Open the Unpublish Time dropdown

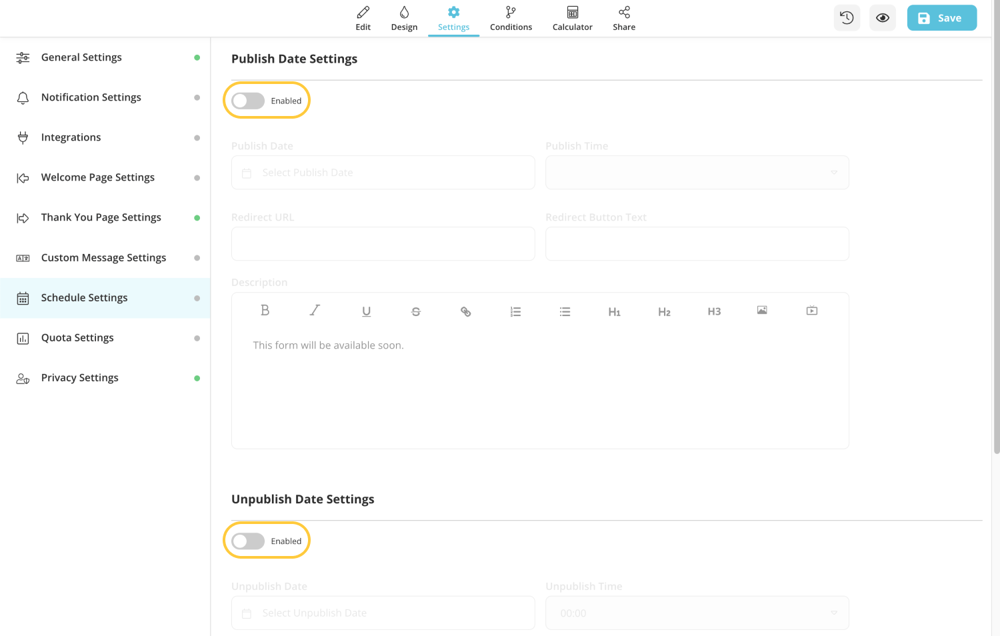pyautogui.click(x=697, y=613)
